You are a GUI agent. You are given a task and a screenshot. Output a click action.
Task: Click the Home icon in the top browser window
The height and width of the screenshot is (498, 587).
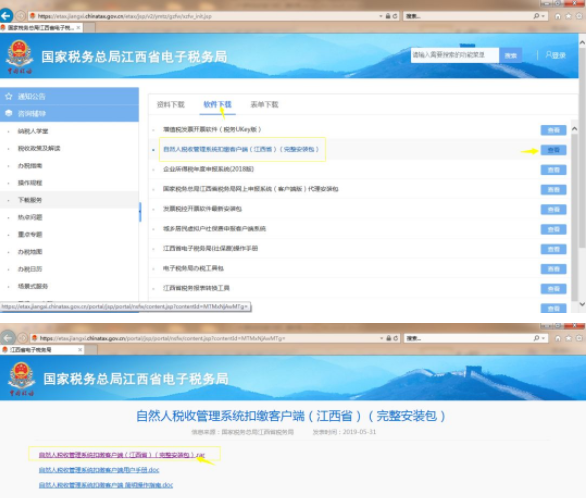coord(558,16)
